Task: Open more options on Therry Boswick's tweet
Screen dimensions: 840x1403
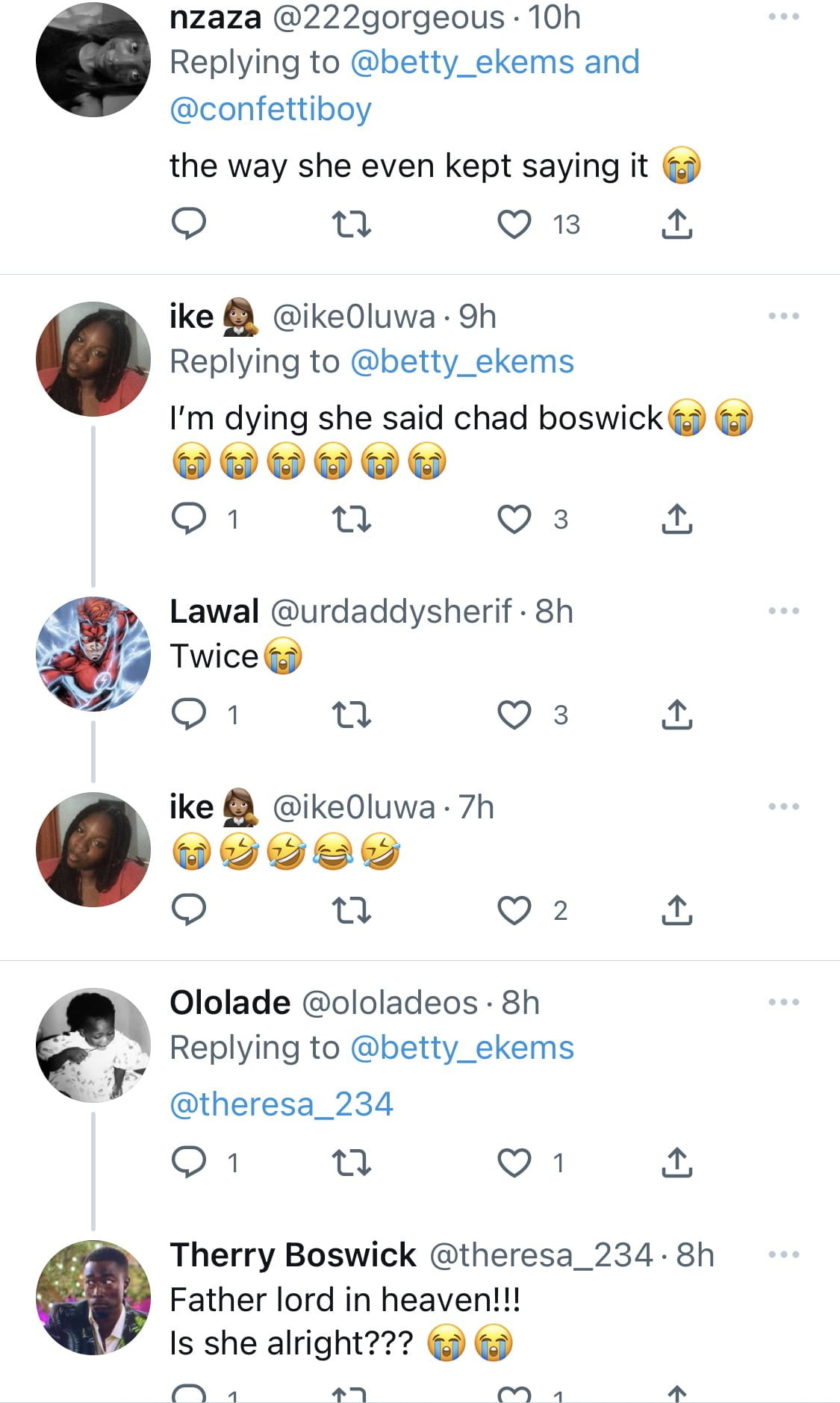Action: 784,1254
